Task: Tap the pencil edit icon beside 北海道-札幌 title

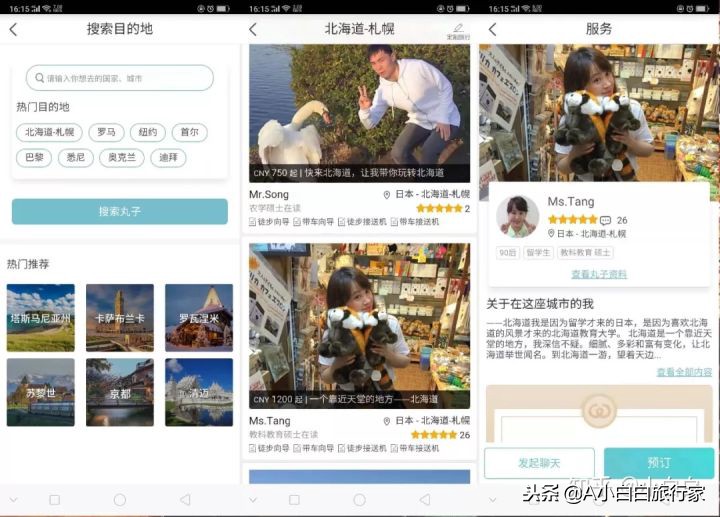Action: [458, 28]
